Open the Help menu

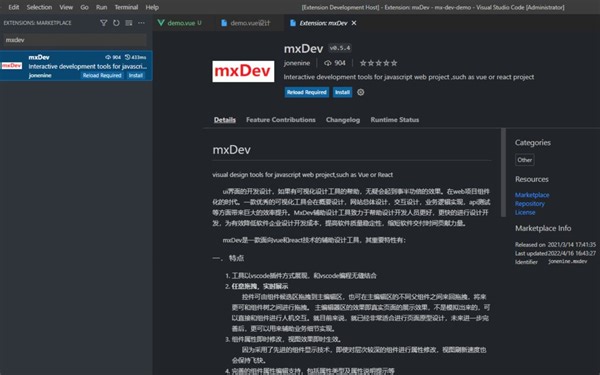click(x=152, y=7)
